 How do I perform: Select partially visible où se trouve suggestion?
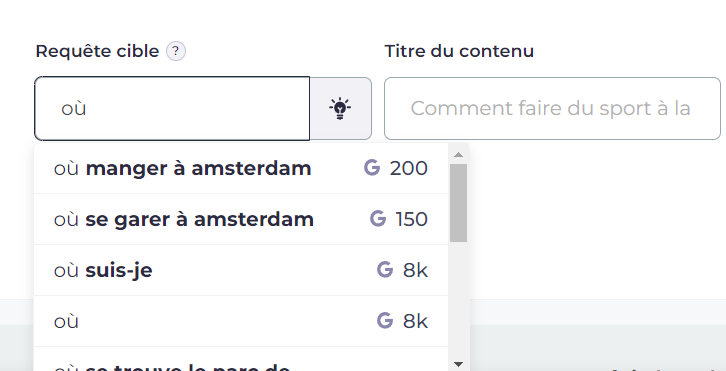pyautogui.click(x=241, y=359)
